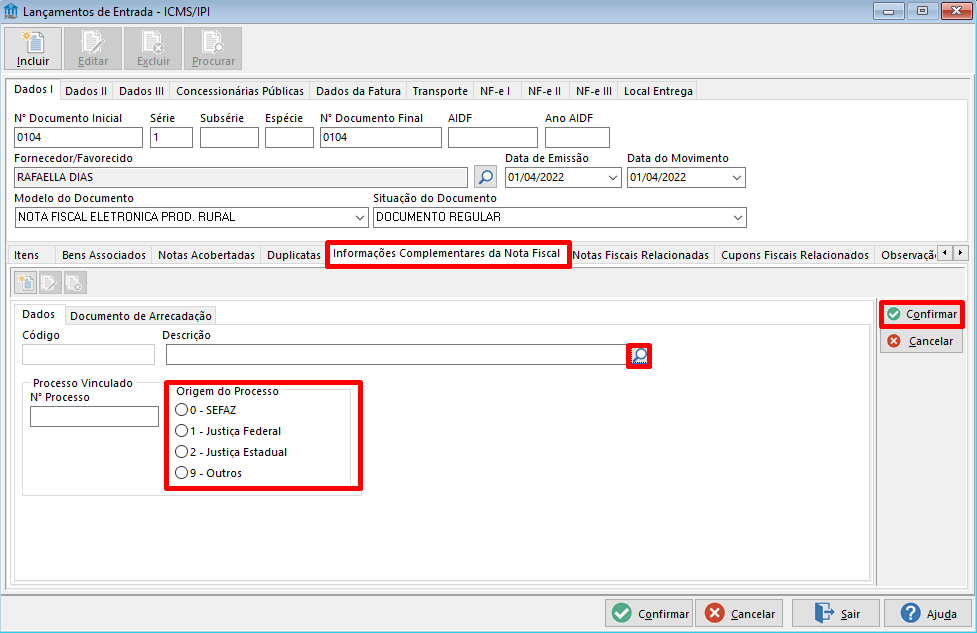Open the Data de Emissão date dropdown
Viewport: 977px width, 633px height.
click(612, 178)
